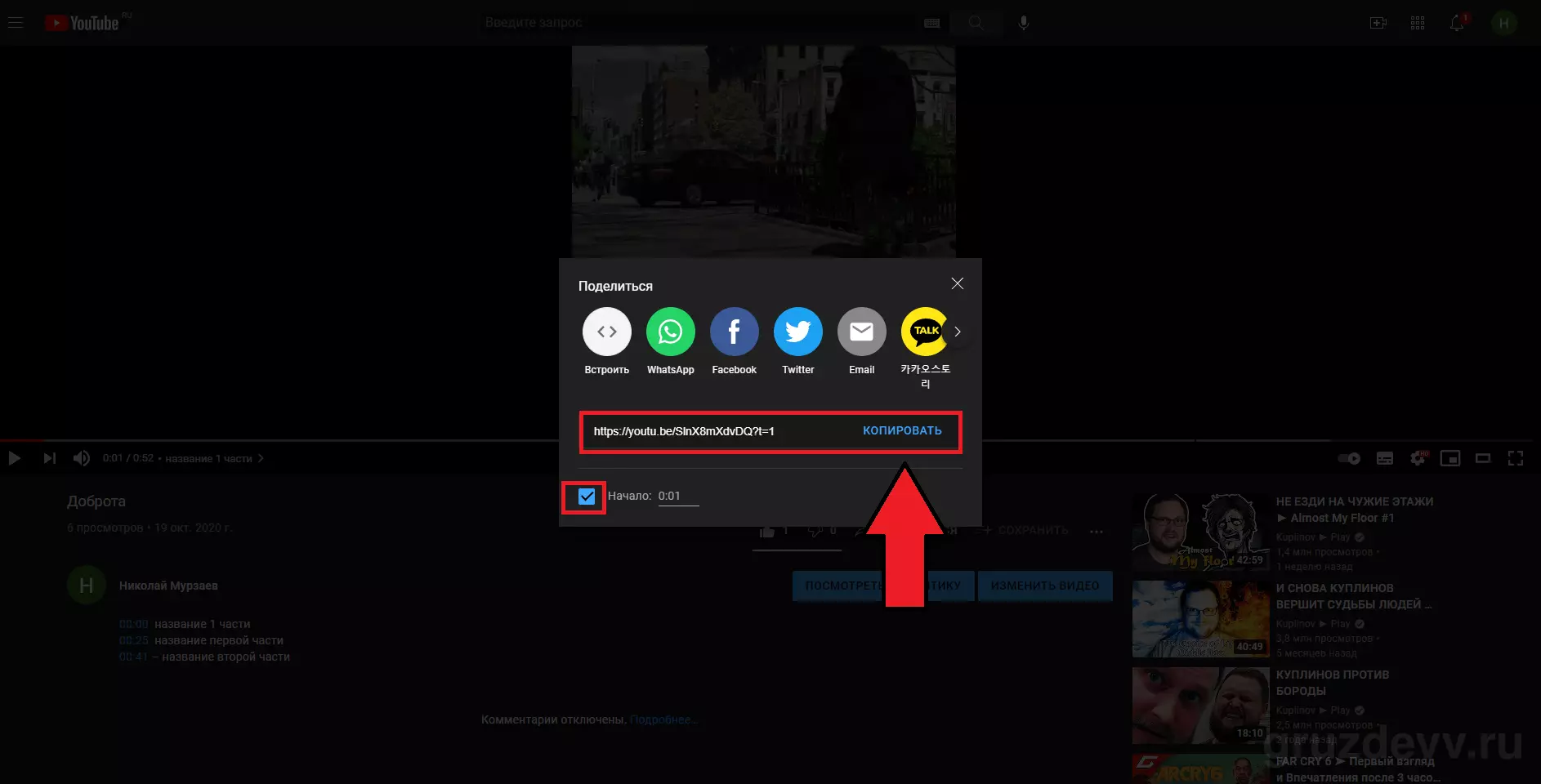Screen dimensions: 1541x784
Task: Click Подробнее link about comments
Action: [662, 719]
